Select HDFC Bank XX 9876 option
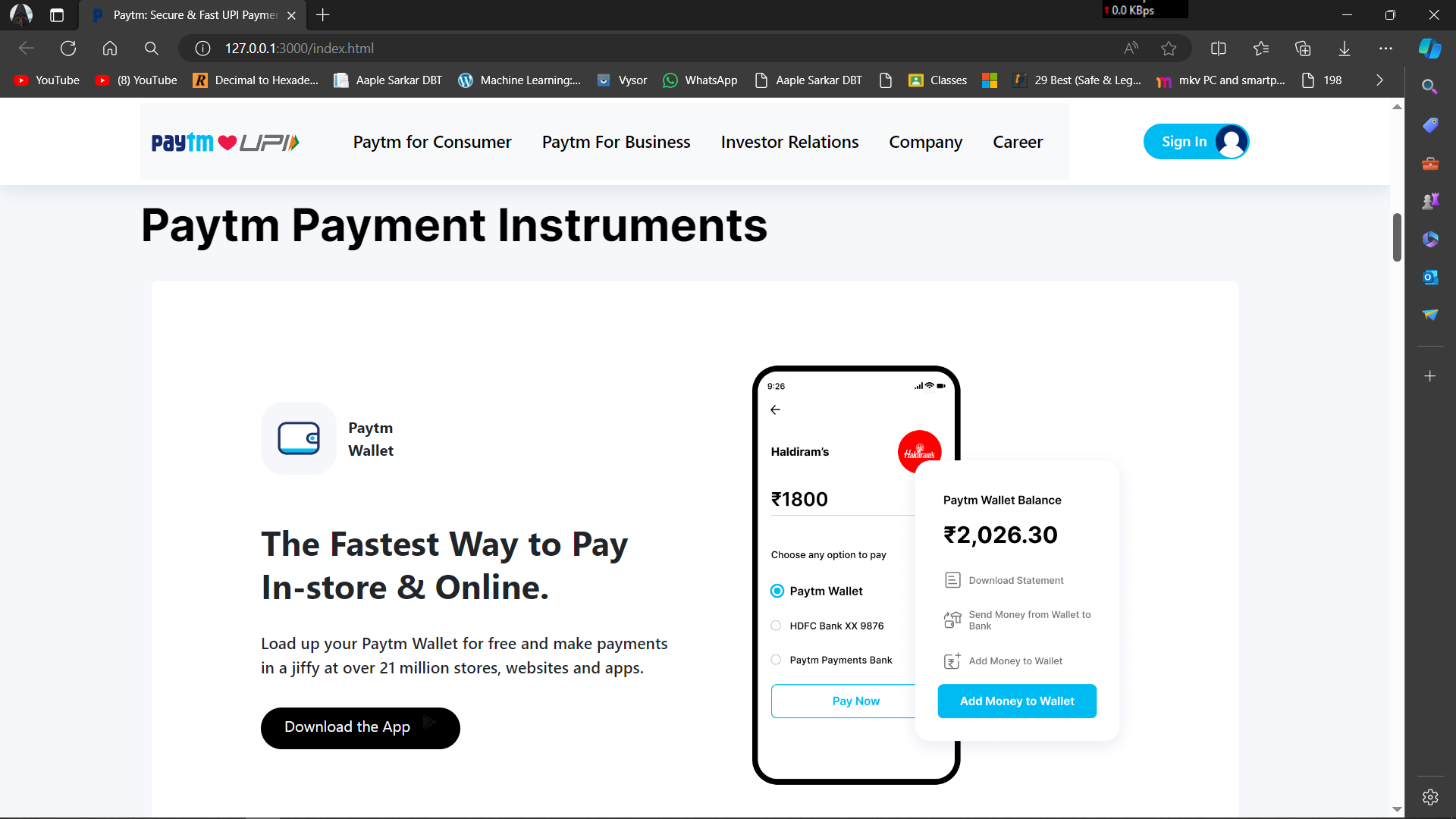 point(776,626)
